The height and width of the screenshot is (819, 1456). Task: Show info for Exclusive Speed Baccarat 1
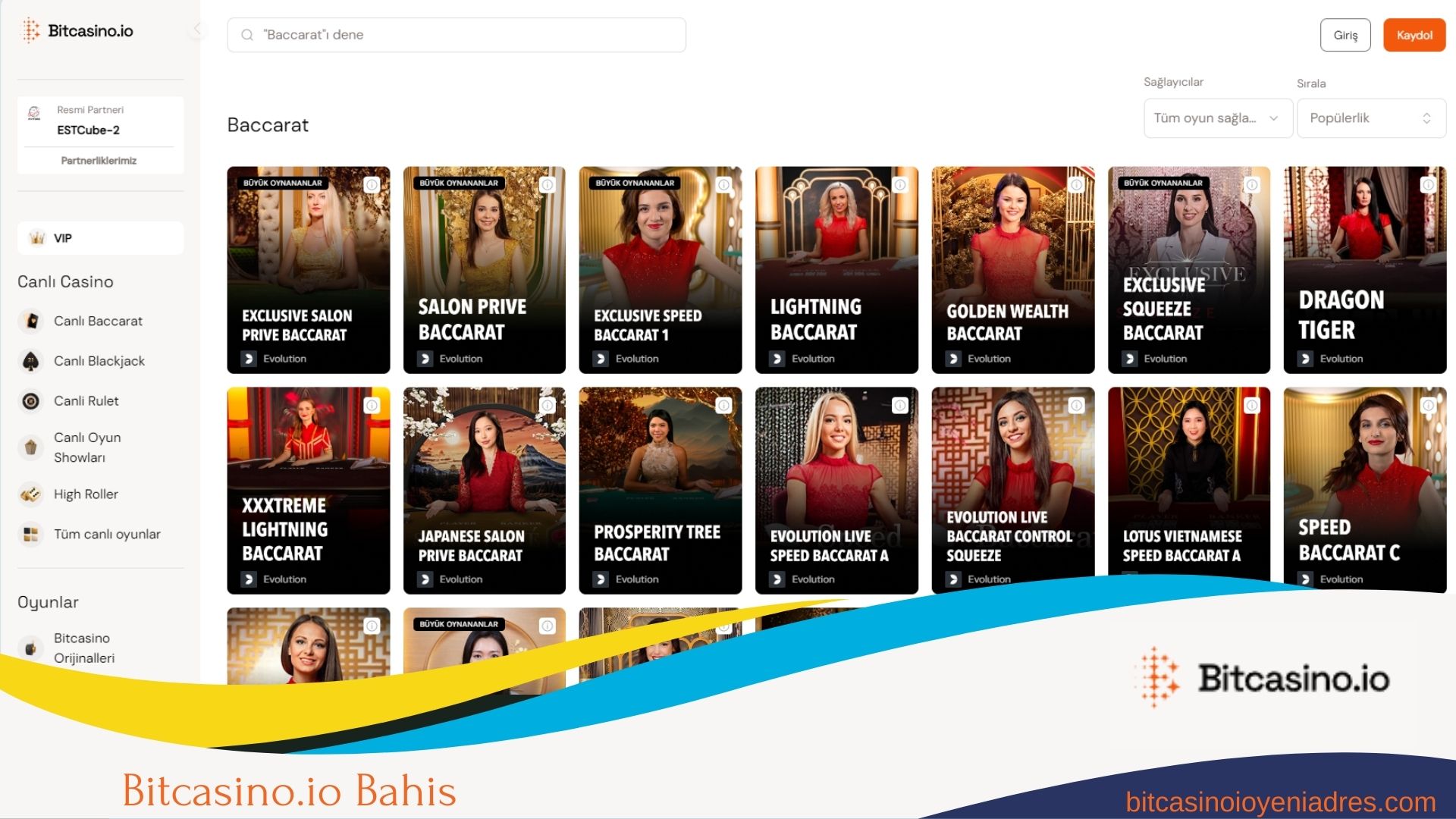723,184
